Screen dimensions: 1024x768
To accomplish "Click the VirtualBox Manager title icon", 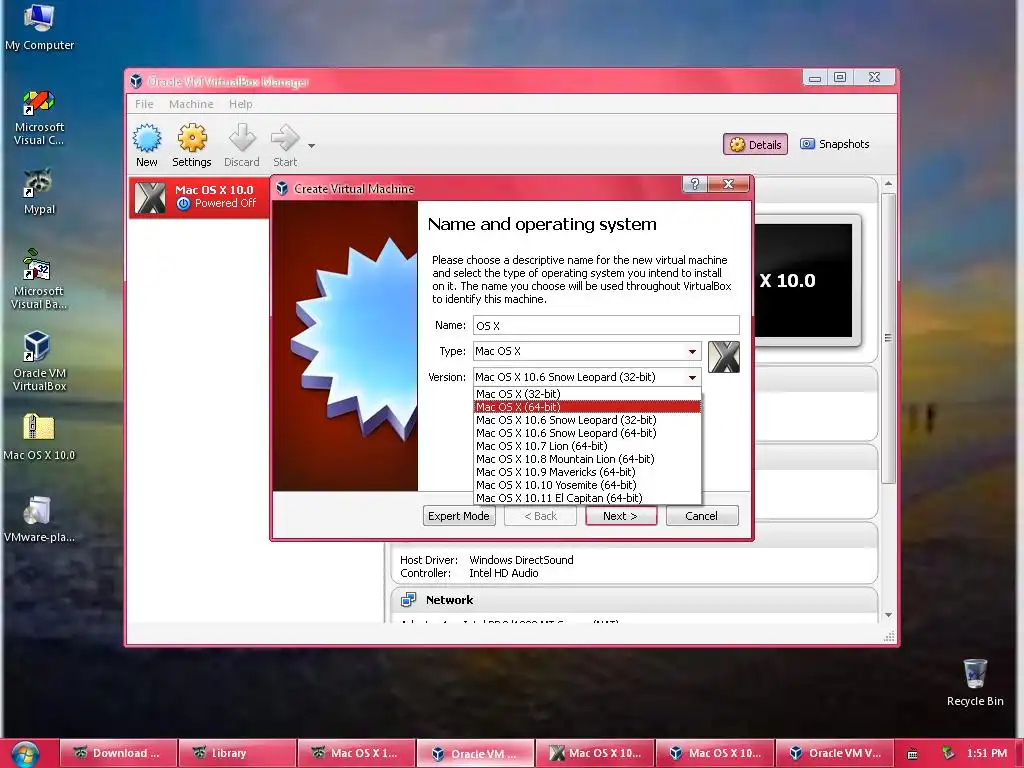I will coord(136,81).
